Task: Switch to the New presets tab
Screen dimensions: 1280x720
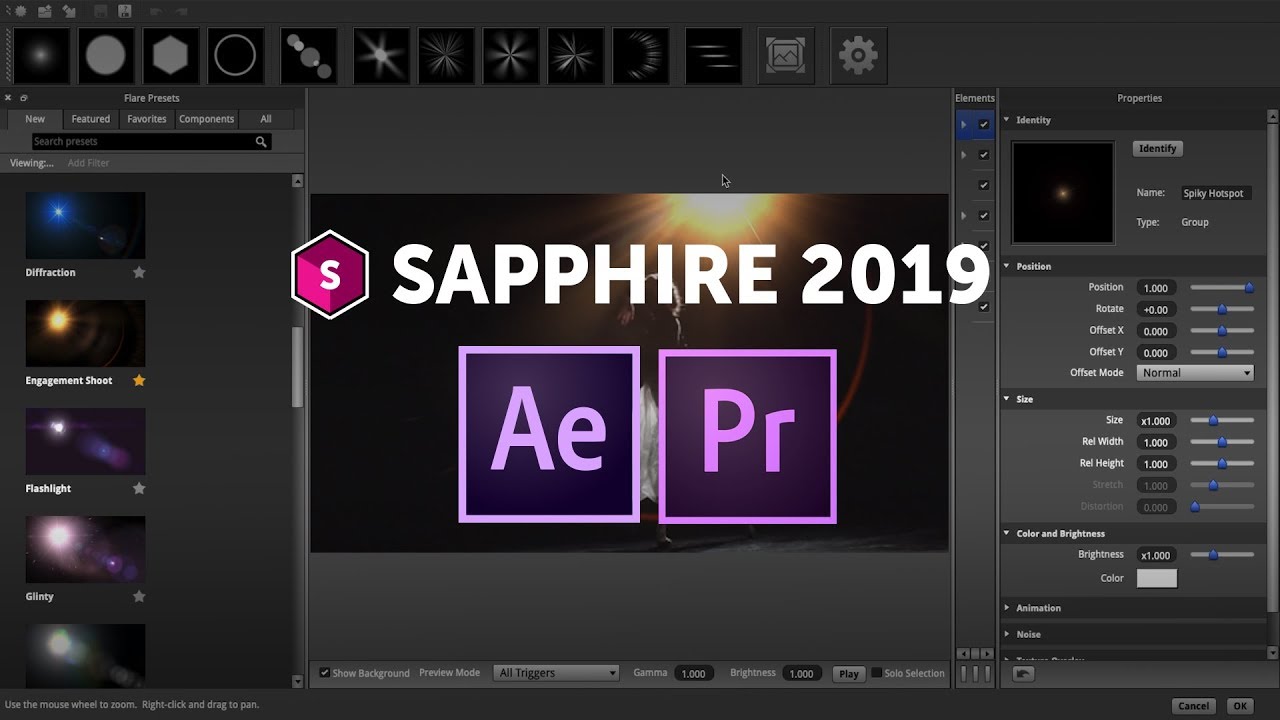Action: point(35,119)
